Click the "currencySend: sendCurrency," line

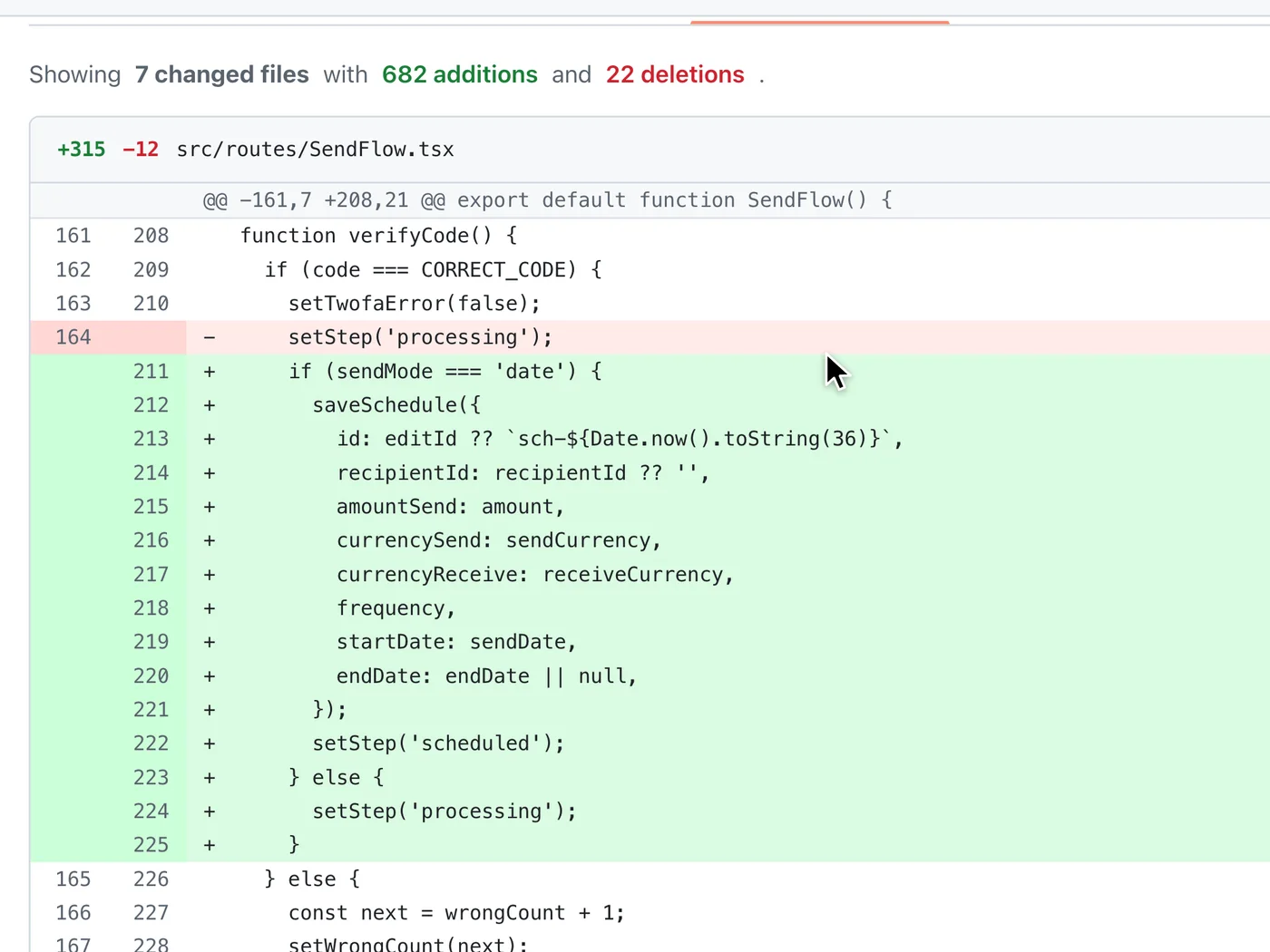tap(499, 540)
